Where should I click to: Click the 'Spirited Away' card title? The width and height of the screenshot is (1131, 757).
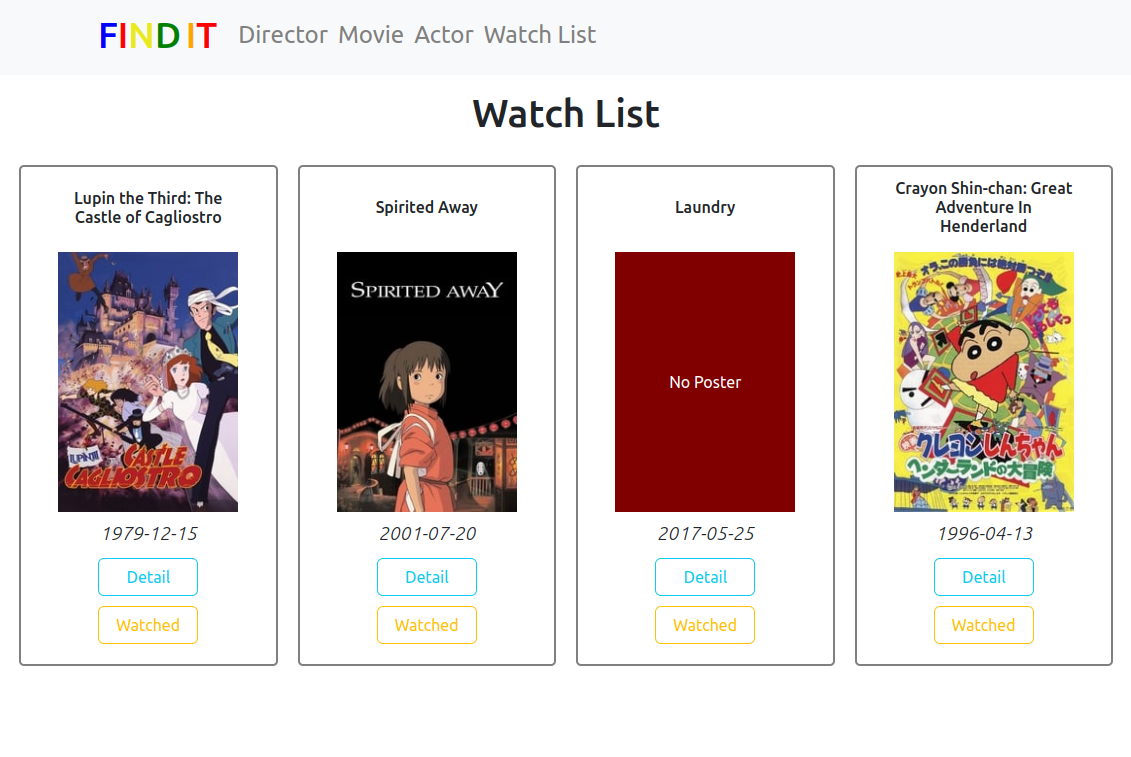426,207
